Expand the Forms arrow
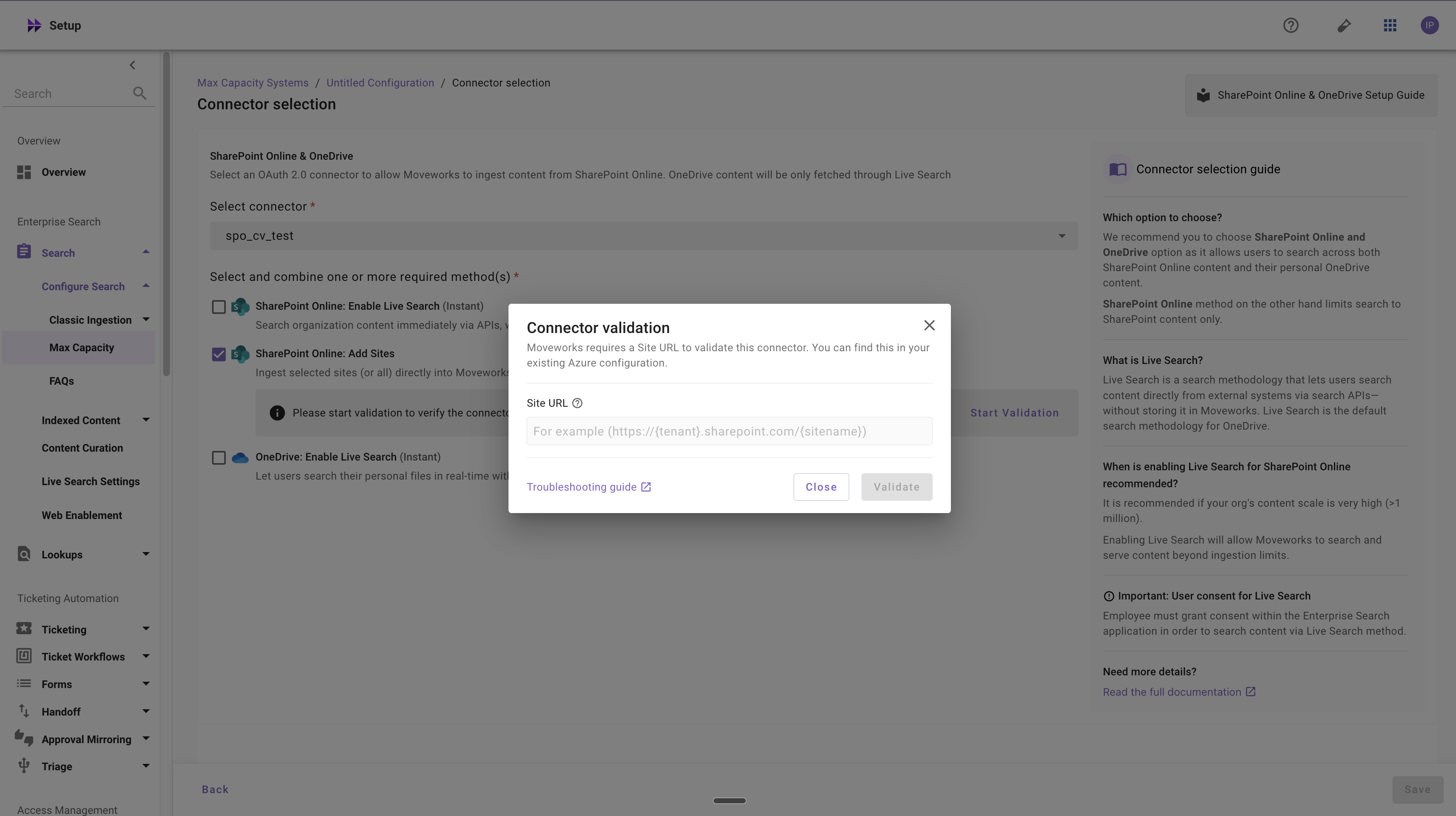 pyautogui.click(x=146, y=684)
